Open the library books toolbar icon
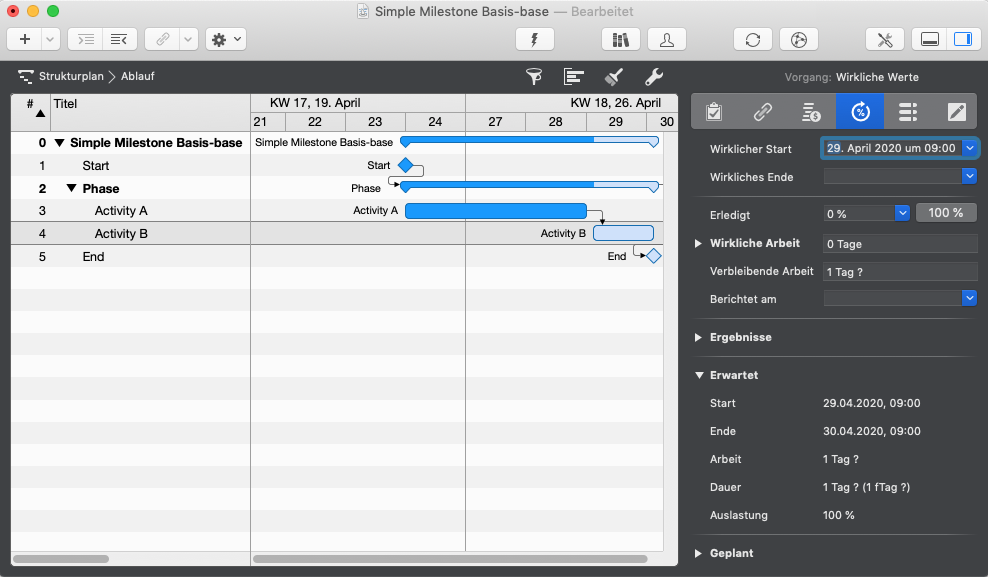Viewport: 988px width, 577px height. tap(620, 39)
